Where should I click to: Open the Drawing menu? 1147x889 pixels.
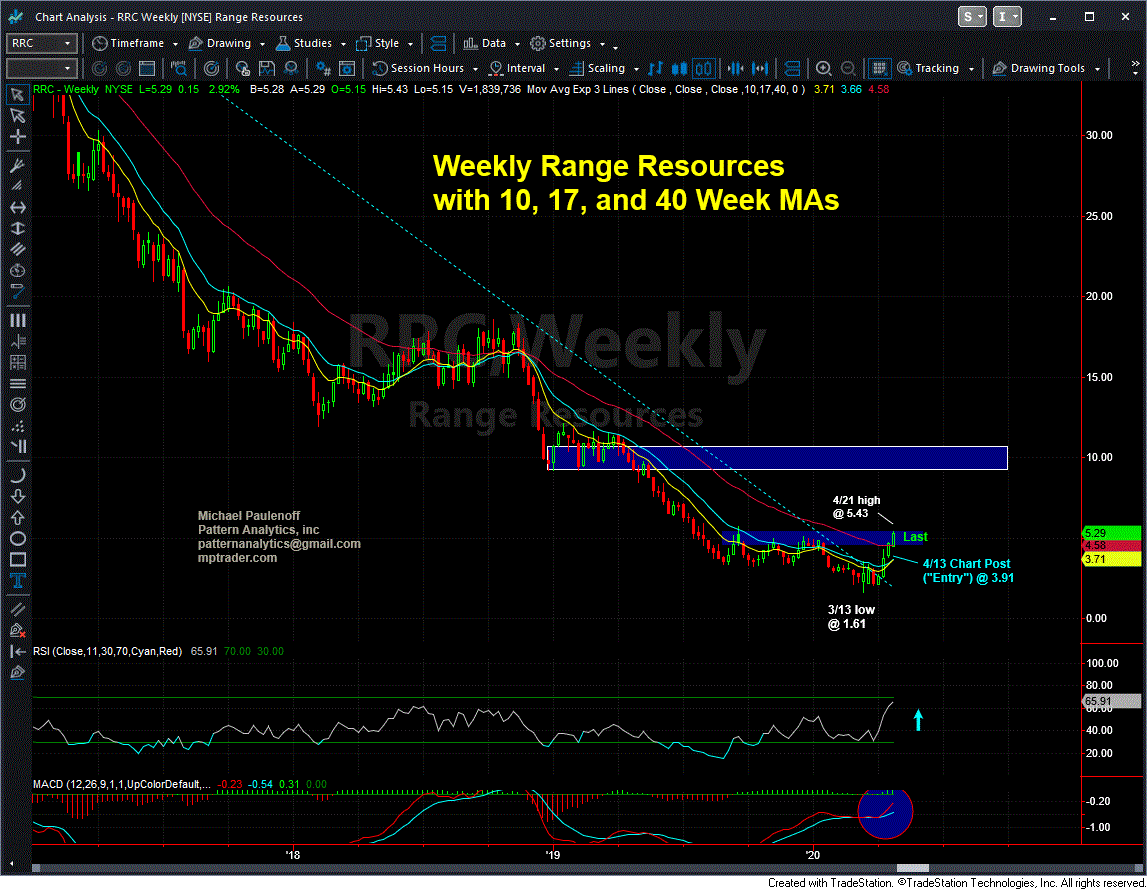(220, 44)
